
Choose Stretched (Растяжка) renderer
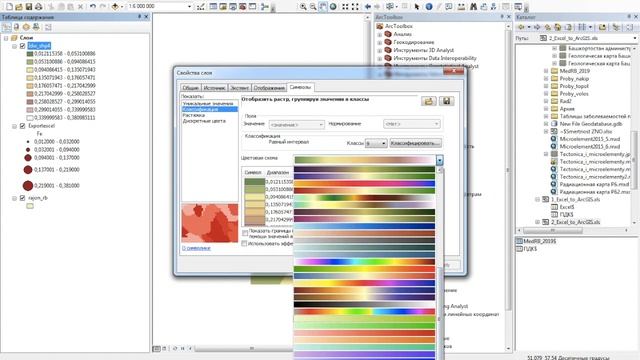[x=193, y=115]
